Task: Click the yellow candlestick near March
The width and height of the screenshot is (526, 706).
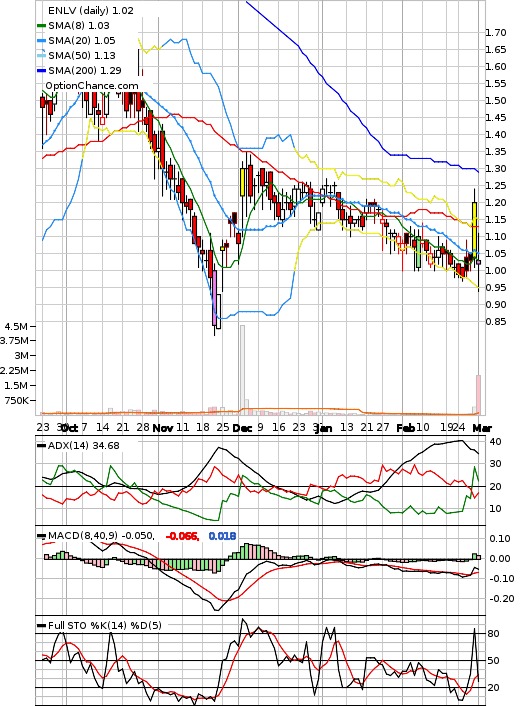Action: [474, 230]
